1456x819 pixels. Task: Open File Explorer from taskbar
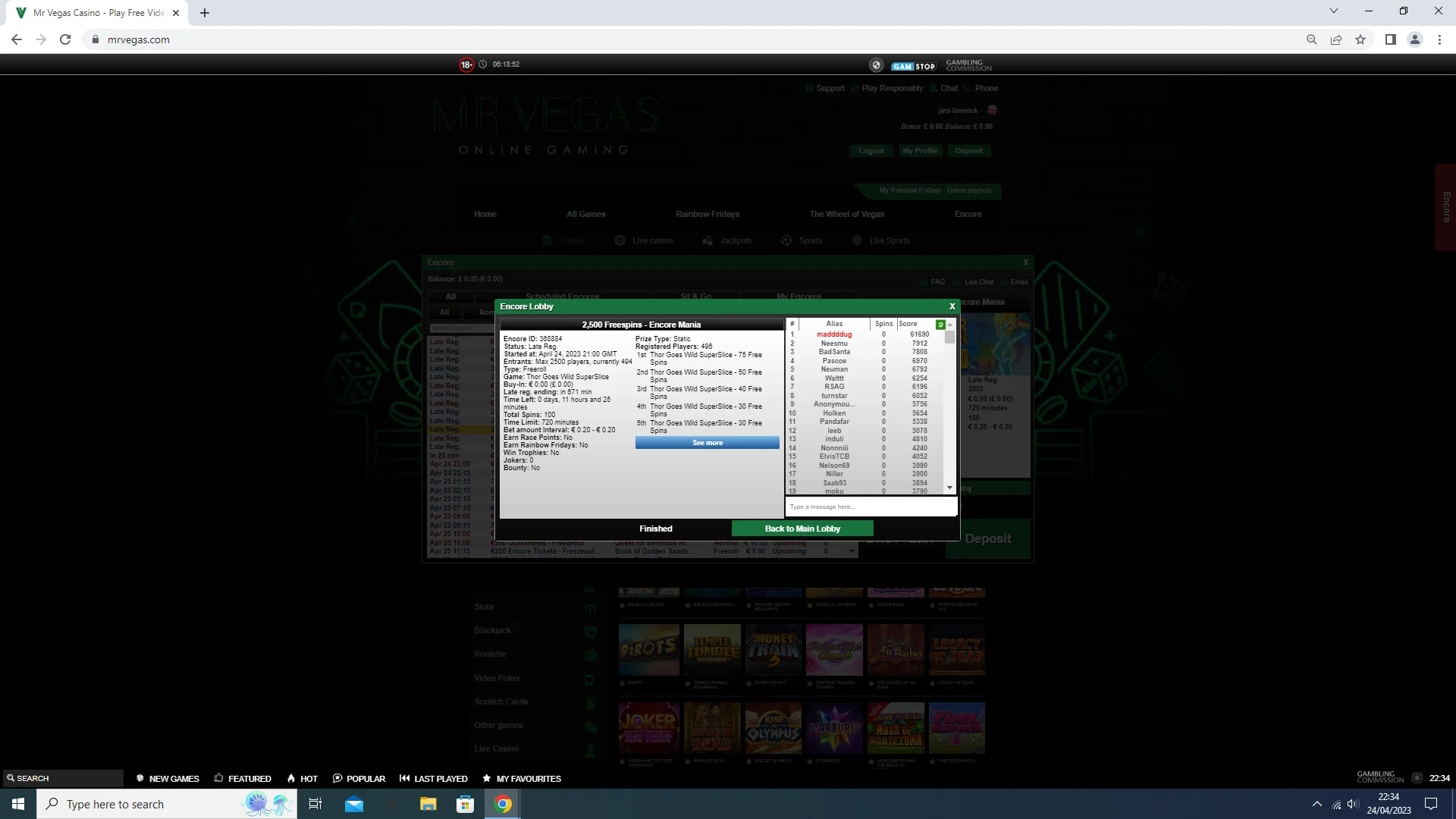click(x=428, y=804)
